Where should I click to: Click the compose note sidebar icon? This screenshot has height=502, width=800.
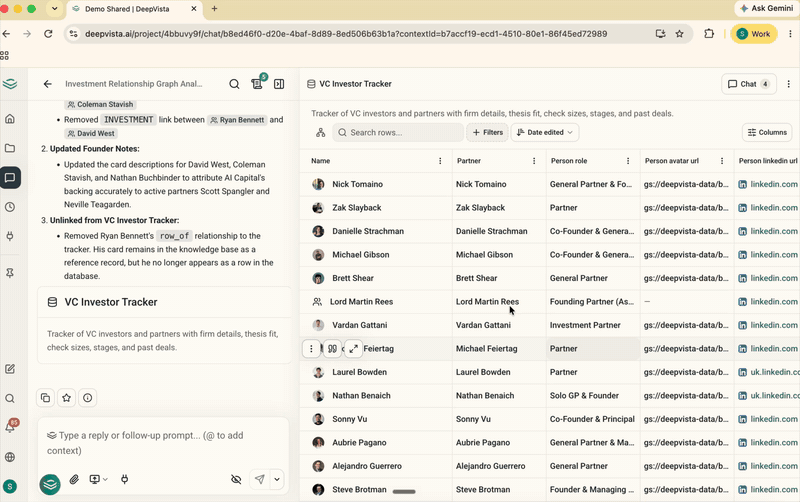click(10, 369)
